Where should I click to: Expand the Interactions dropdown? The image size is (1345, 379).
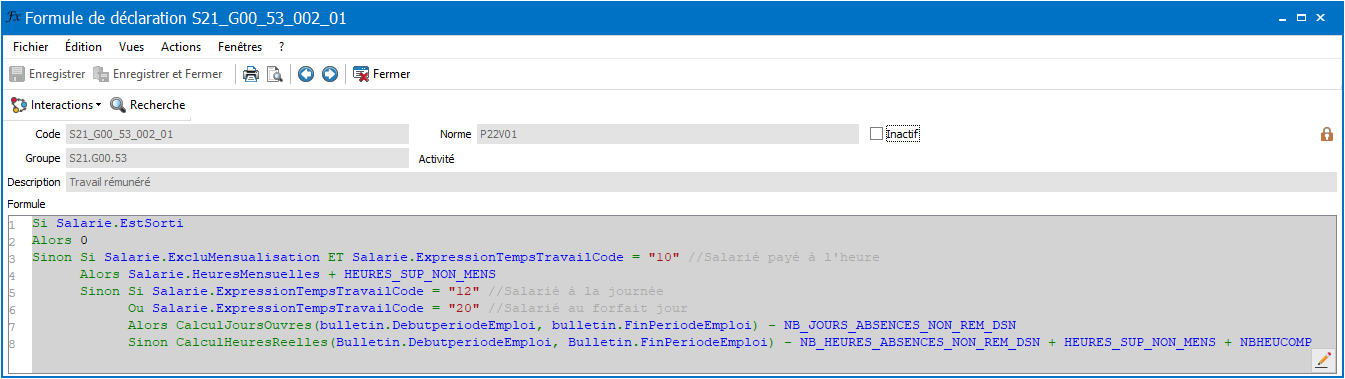[56, 105]
